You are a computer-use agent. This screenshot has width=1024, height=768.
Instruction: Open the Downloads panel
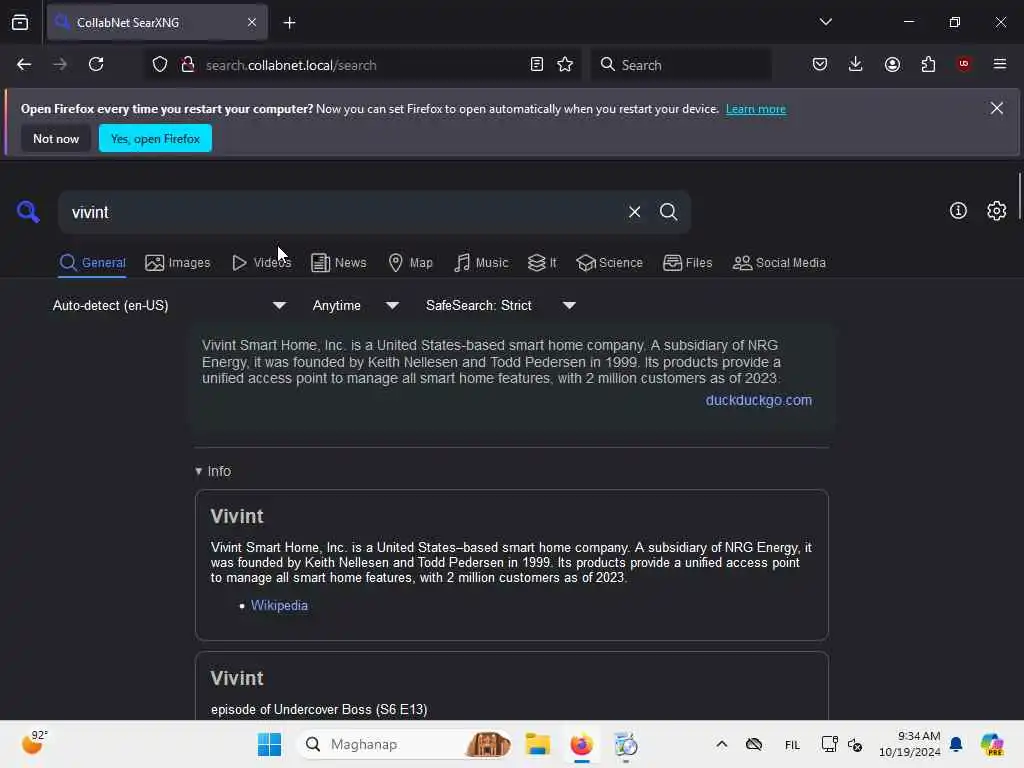[856, 64]
